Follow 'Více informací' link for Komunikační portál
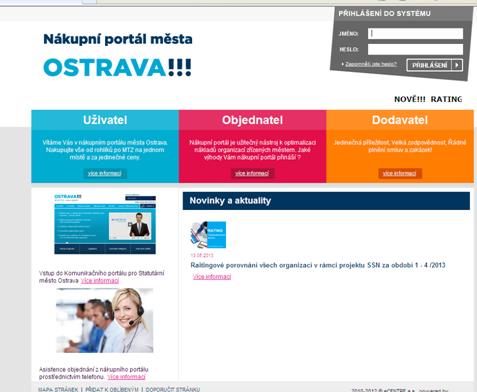This screenshot has width=477, height=392. pyautogui.click(x=100, y=281)
